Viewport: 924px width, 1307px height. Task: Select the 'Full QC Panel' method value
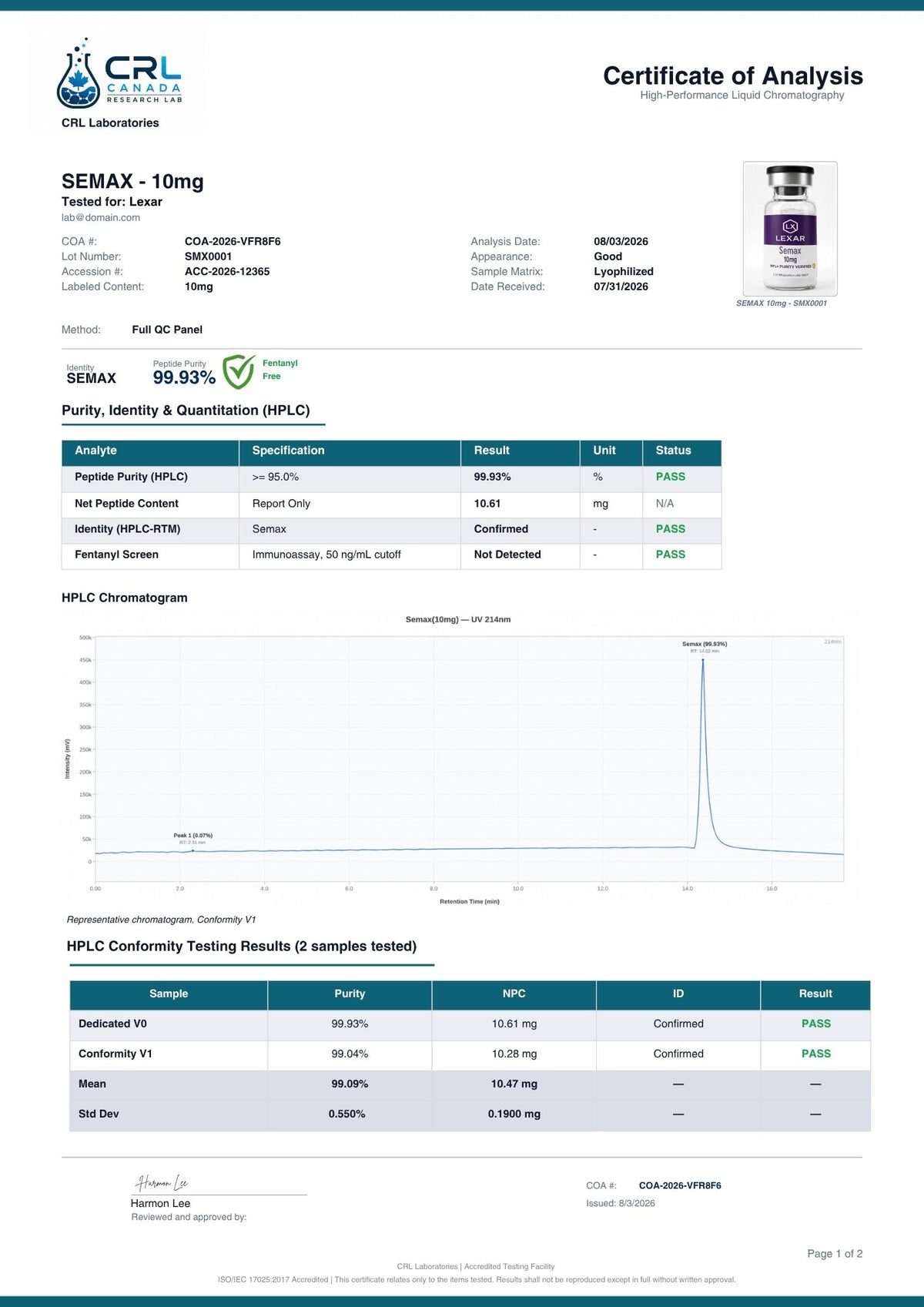(x=167, y=330)
